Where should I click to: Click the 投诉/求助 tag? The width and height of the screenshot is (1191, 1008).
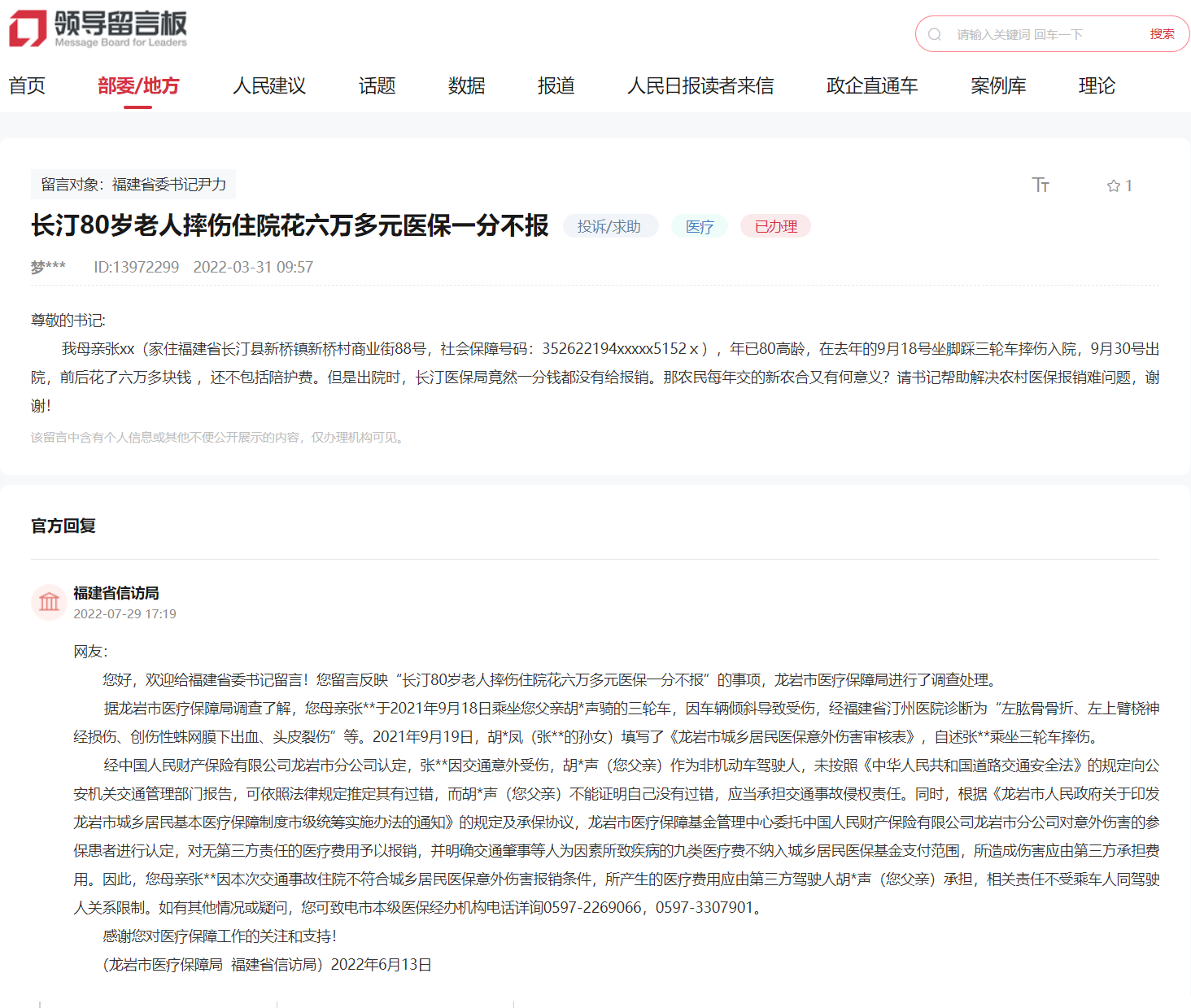609,226
